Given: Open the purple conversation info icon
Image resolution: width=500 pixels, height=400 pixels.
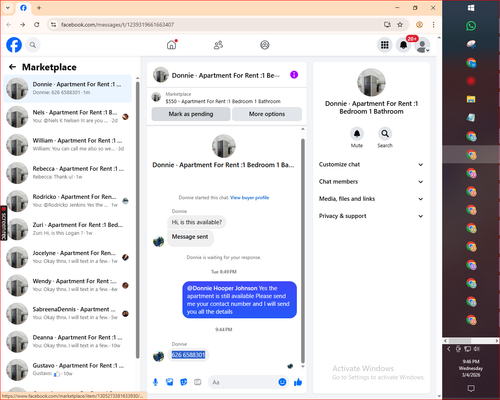Looking at the screenshot, I should point(294,75).
